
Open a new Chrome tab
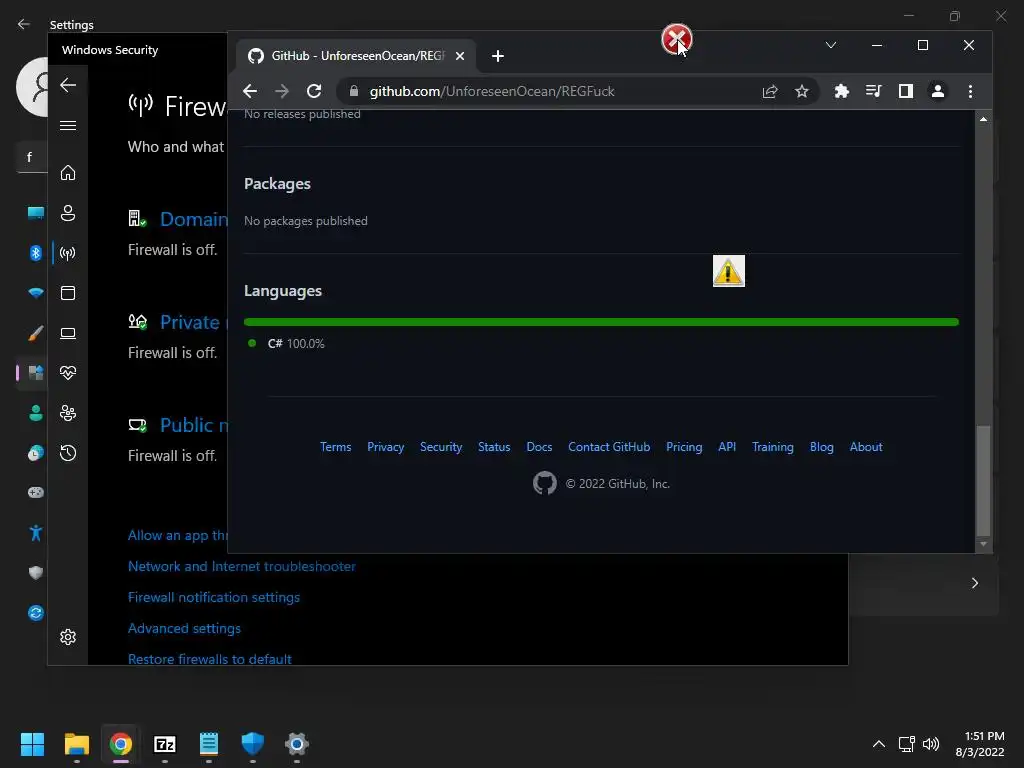coord(498,56)
